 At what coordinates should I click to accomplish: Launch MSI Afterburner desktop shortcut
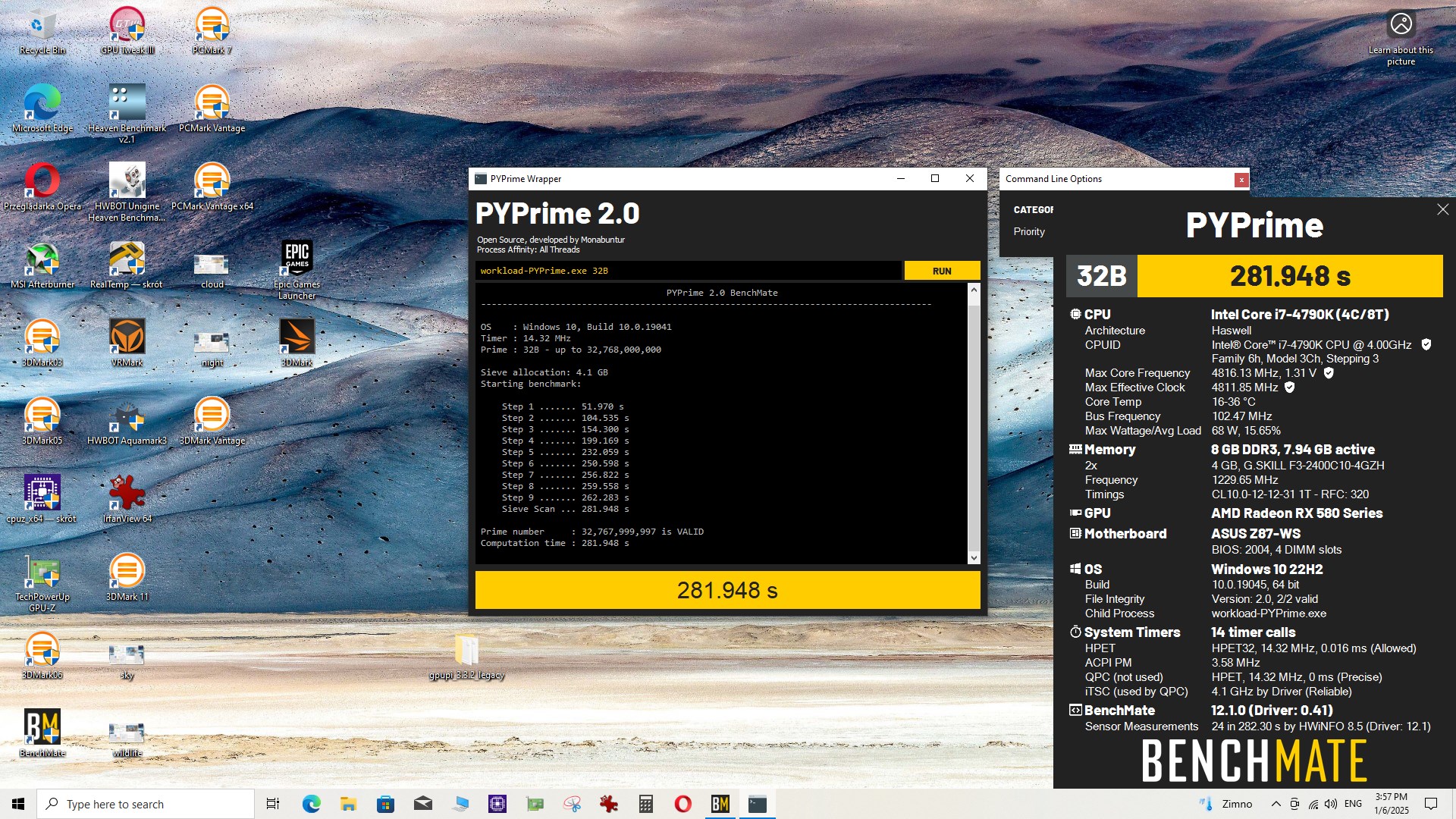point(42,265)
